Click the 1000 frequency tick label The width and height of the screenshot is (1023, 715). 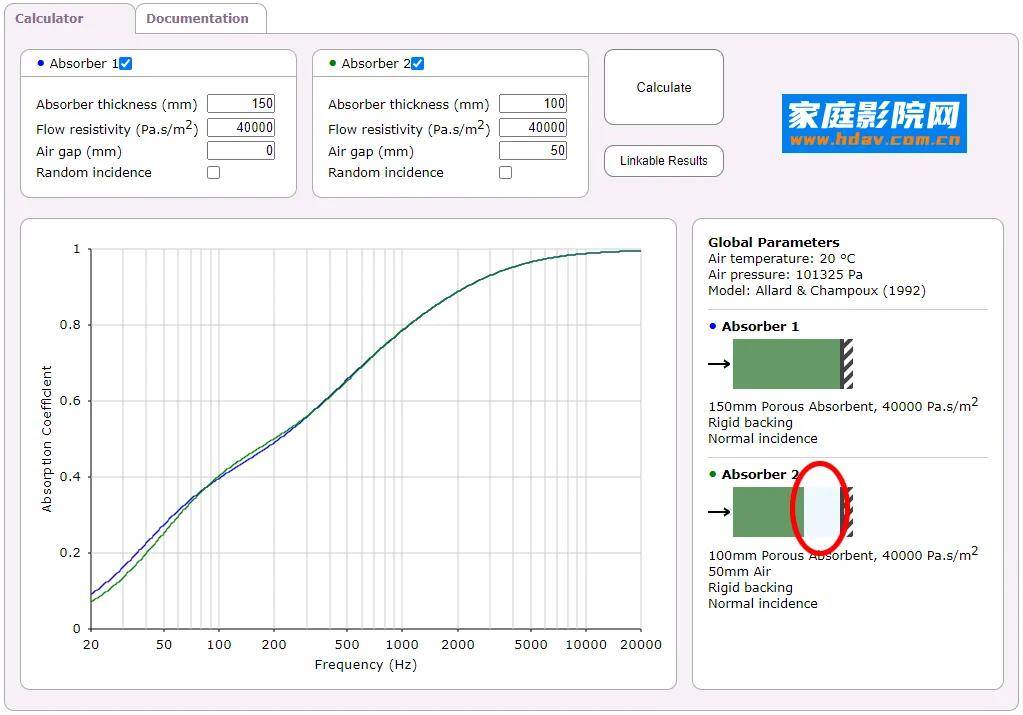(402, 645)
